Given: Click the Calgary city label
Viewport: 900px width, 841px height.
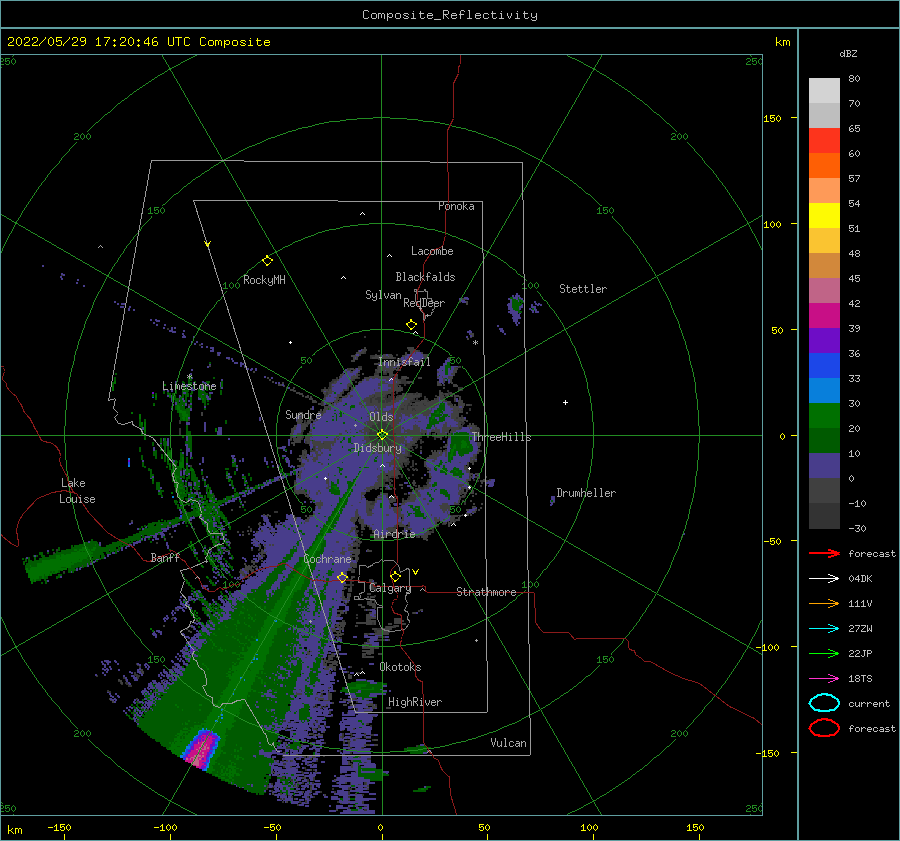Looking at the screenshot, I should (x=390, y=588).
